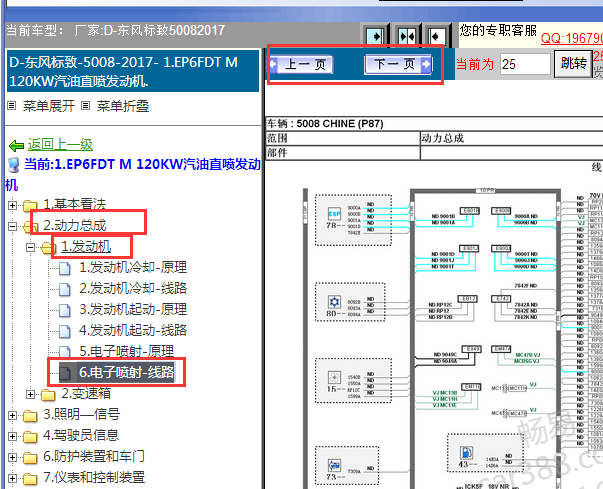This screenshot has height=489, width=603.
Task: Open 1.发动机冷却-原理 document
Action: pyautogui.click(x=133, y=268)
